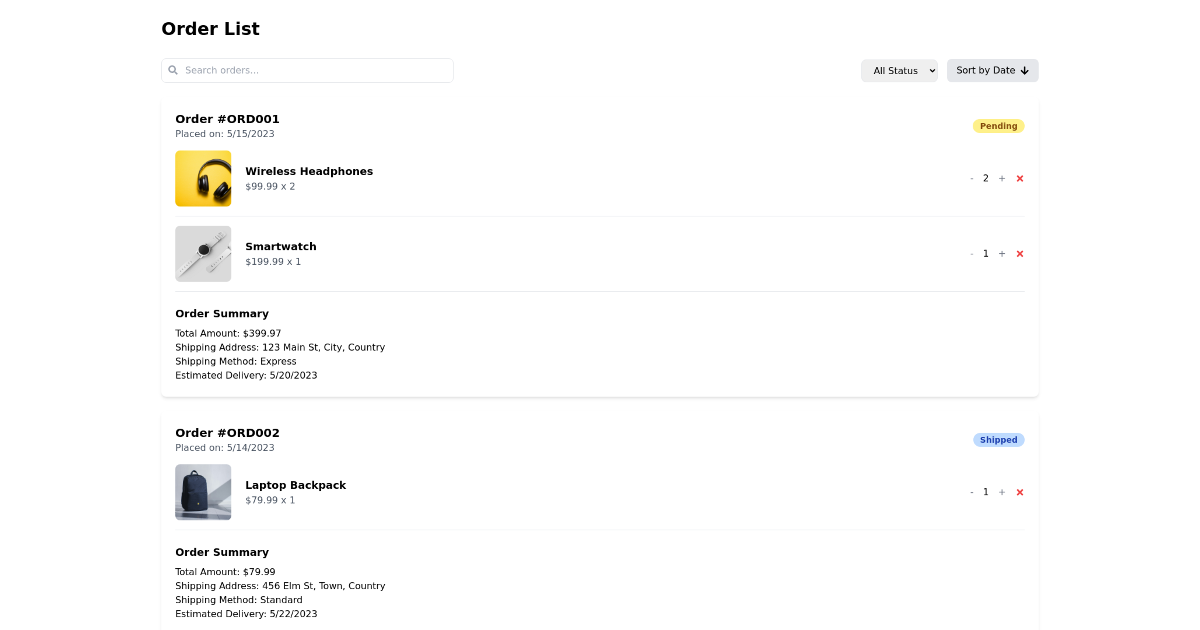Toggle the Shipped status badge on order ORD002
This screenshot has width=1200, height=630.
click(x=998, y=440)
